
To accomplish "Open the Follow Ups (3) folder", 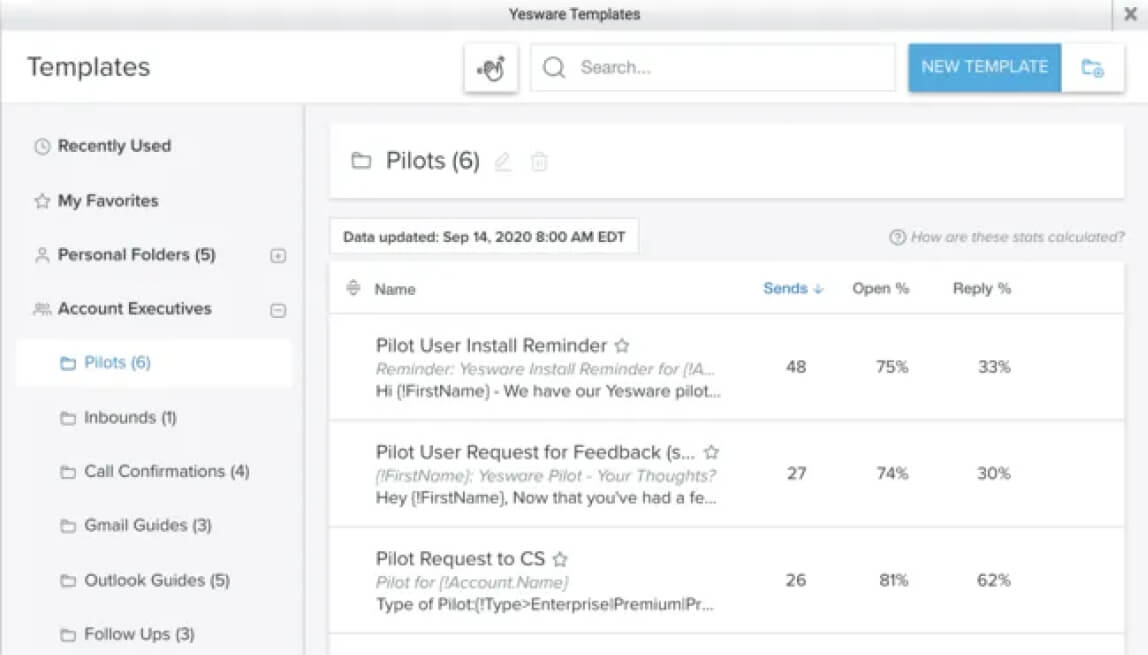I will coord(139,635).
